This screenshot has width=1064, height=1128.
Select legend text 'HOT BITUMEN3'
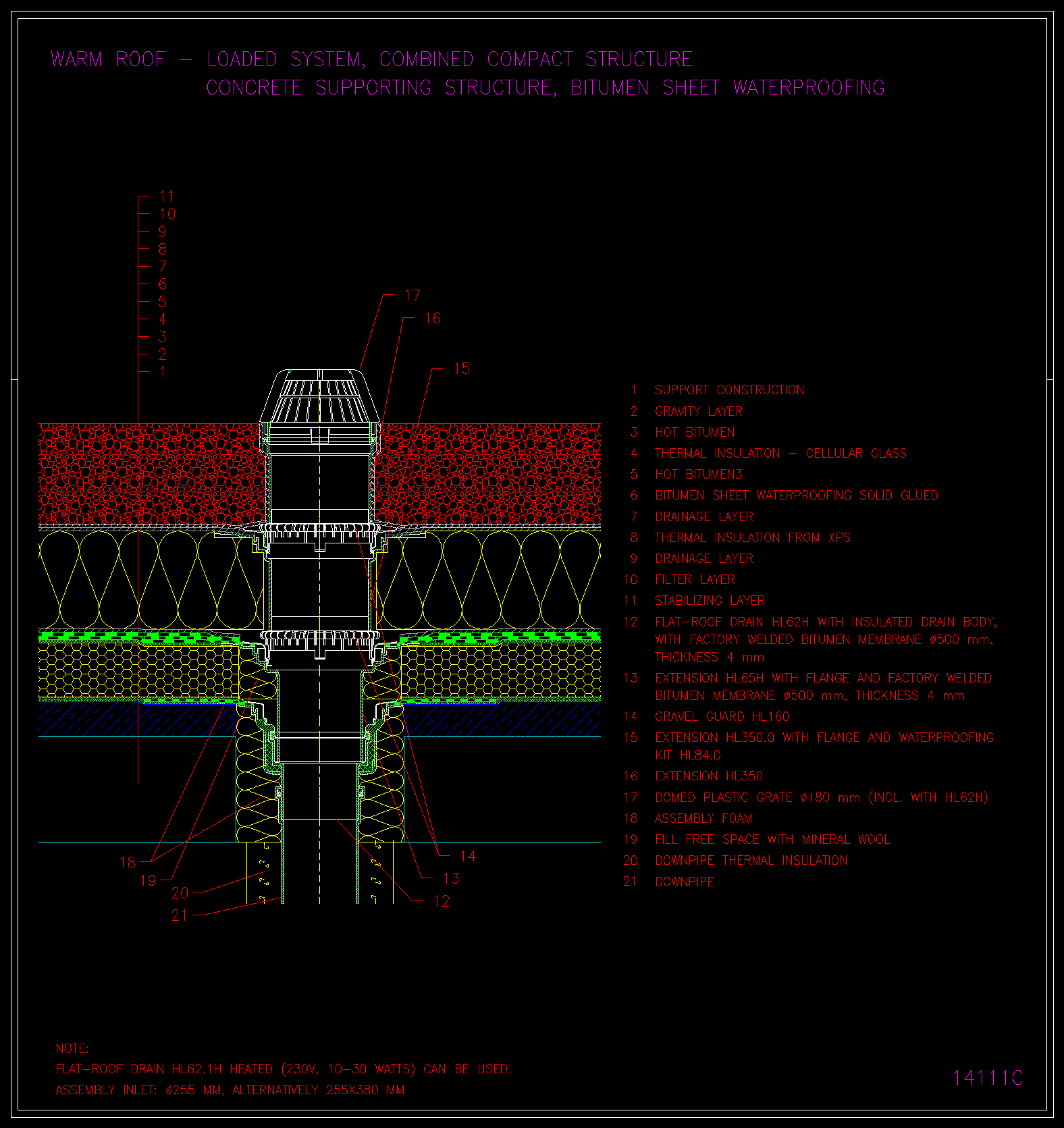[x=698, y=475]
